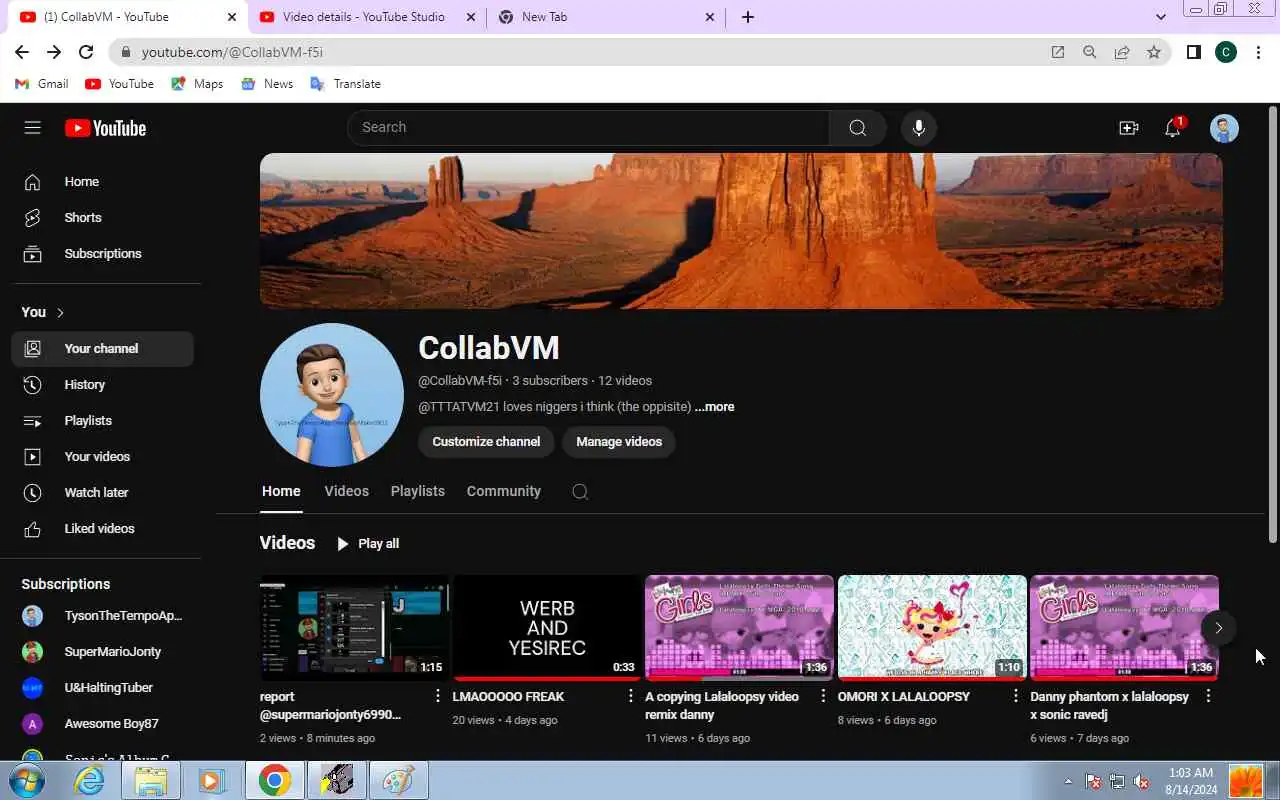Open the OMORI X LALALOOPSY thumbnail
Image resolution: width=1280 pixels, height=800 pixels.
pyautogui.click(x=932, y=627)
